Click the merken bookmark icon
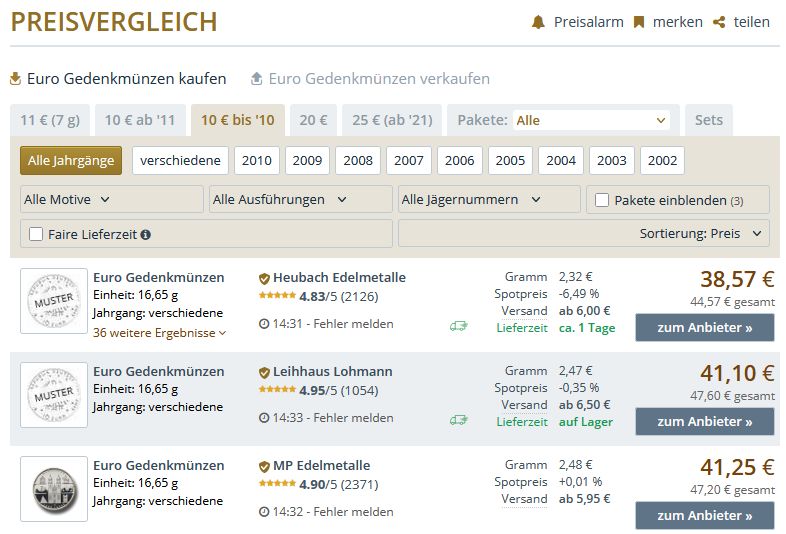The height and width of the screenshot is (534, 786). pyautogui.click(x=639, y=22)
